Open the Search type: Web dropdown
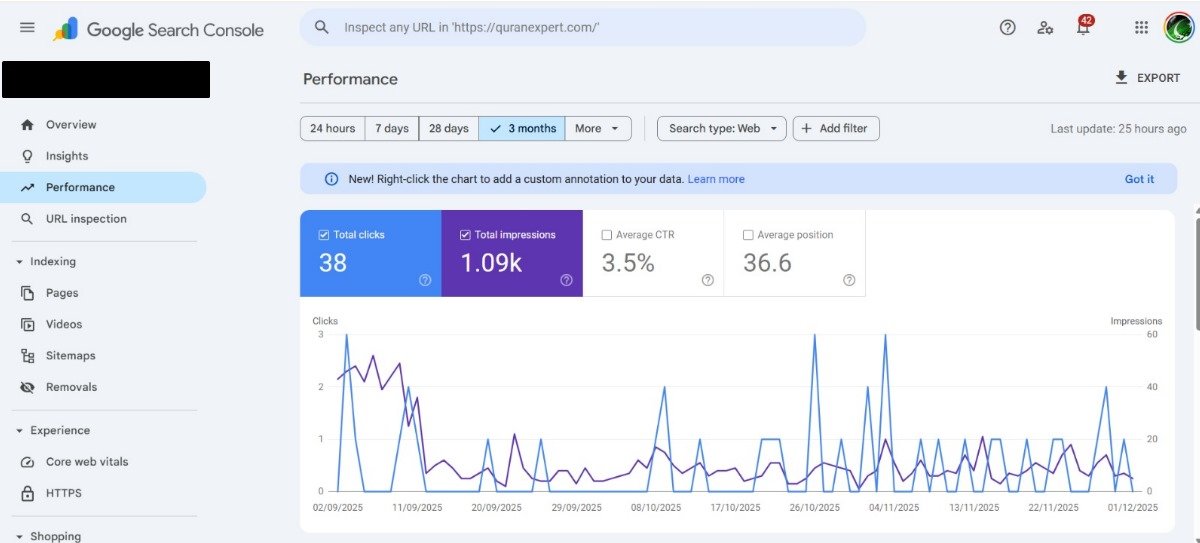Image resolution: width=1200 pixels, height=543 pixels. click(x=721, y=128)
